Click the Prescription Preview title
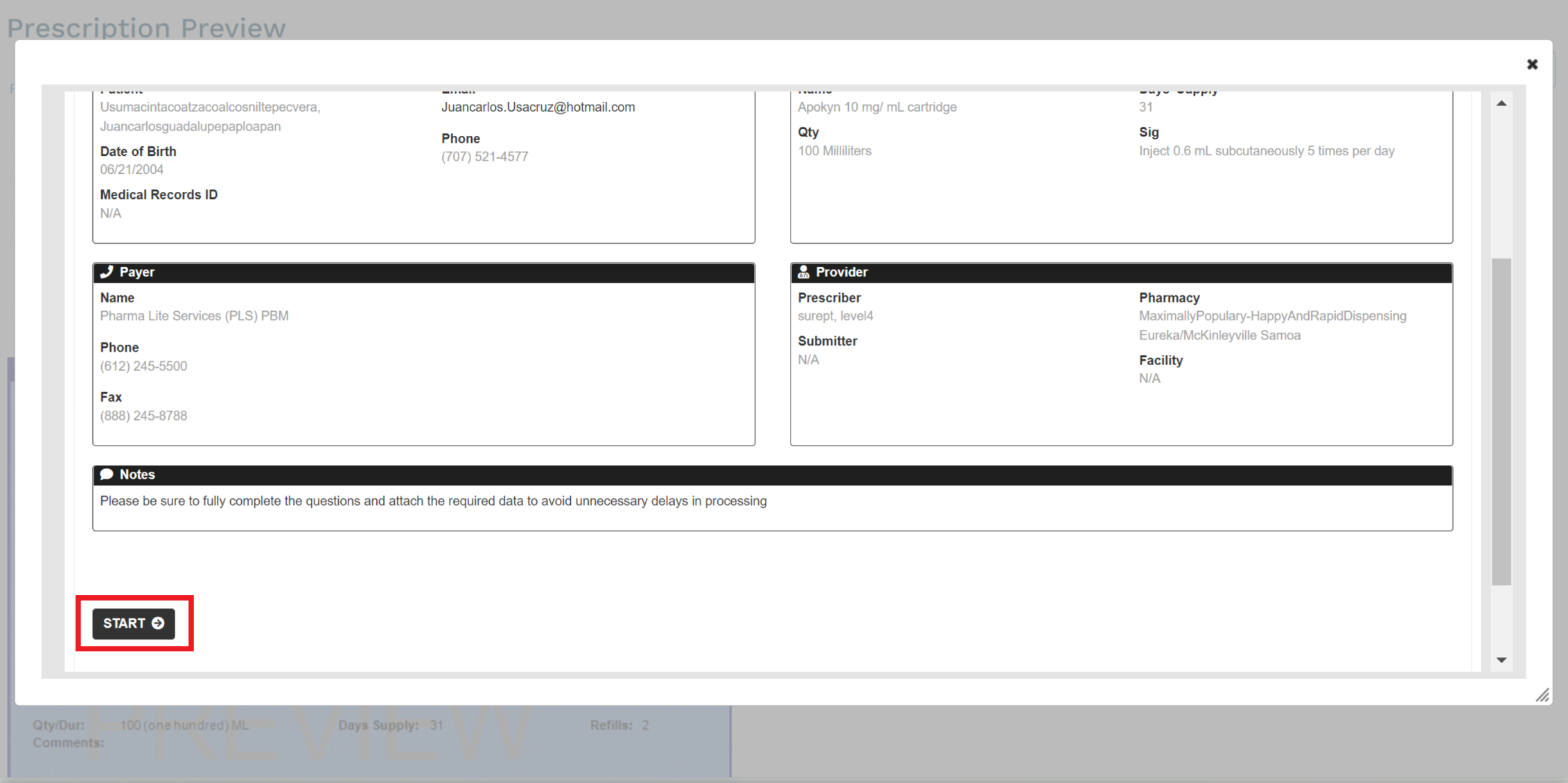 (x=147, y=28)
